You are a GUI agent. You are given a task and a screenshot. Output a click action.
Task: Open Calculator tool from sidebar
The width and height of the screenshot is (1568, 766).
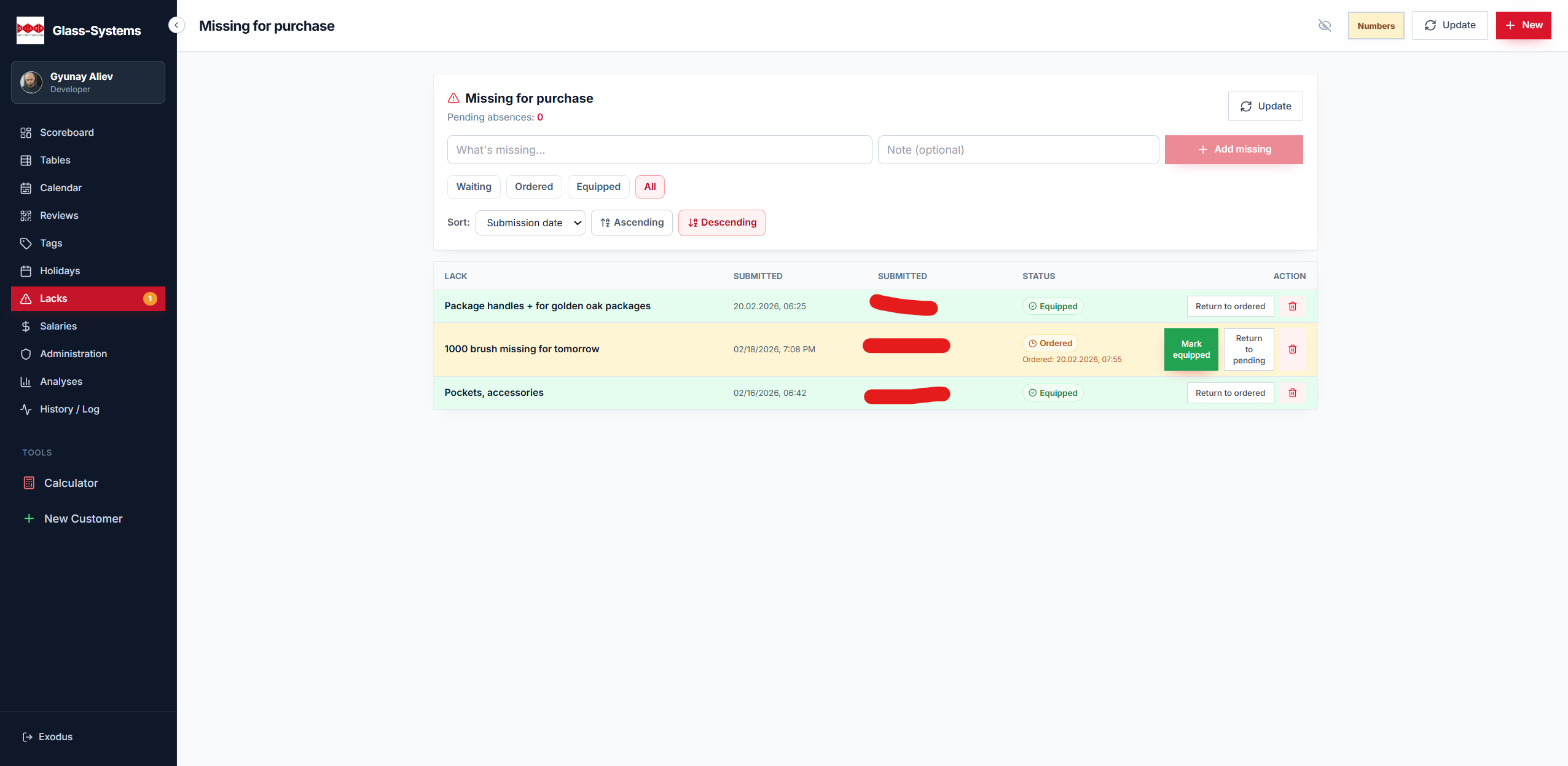[71, 483]
